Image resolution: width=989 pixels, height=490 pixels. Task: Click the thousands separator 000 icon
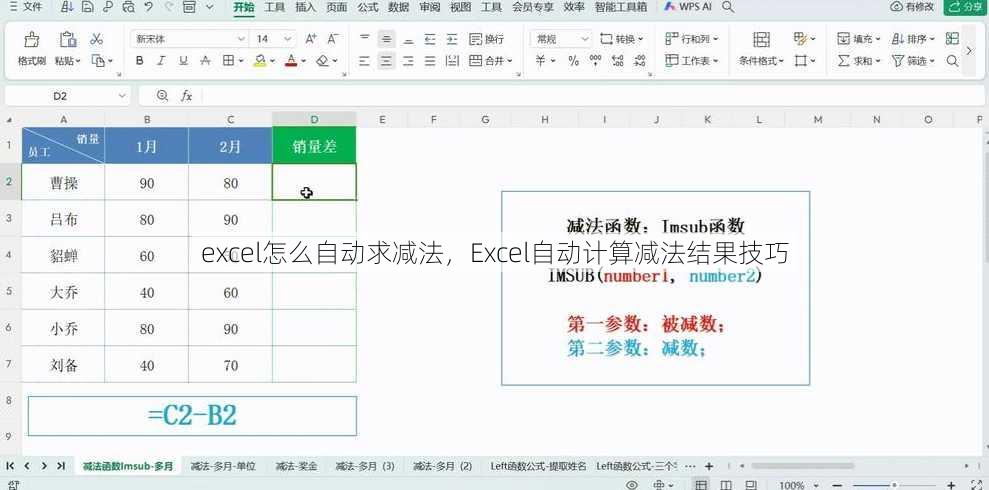coord(595,61)
